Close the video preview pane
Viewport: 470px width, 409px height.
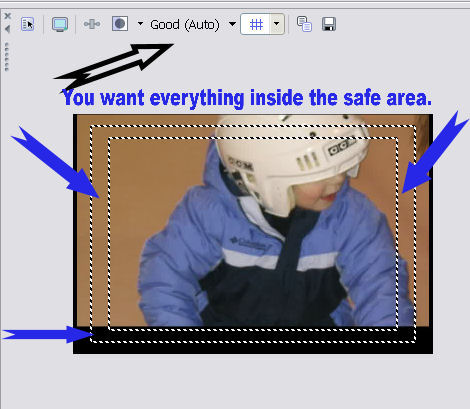(x=8, y=16)
